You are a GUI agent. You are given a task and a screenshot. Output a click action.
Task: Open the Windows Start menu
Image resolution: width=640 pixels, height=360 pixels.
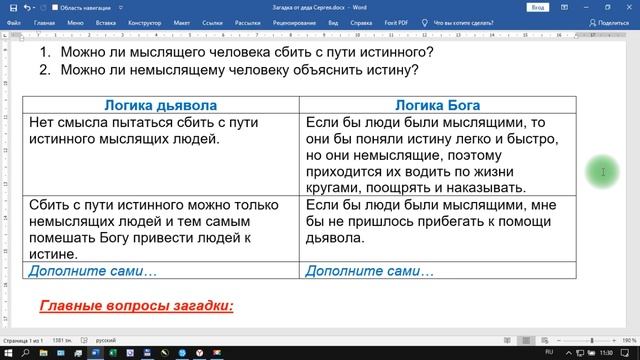[x=8, y=353]
